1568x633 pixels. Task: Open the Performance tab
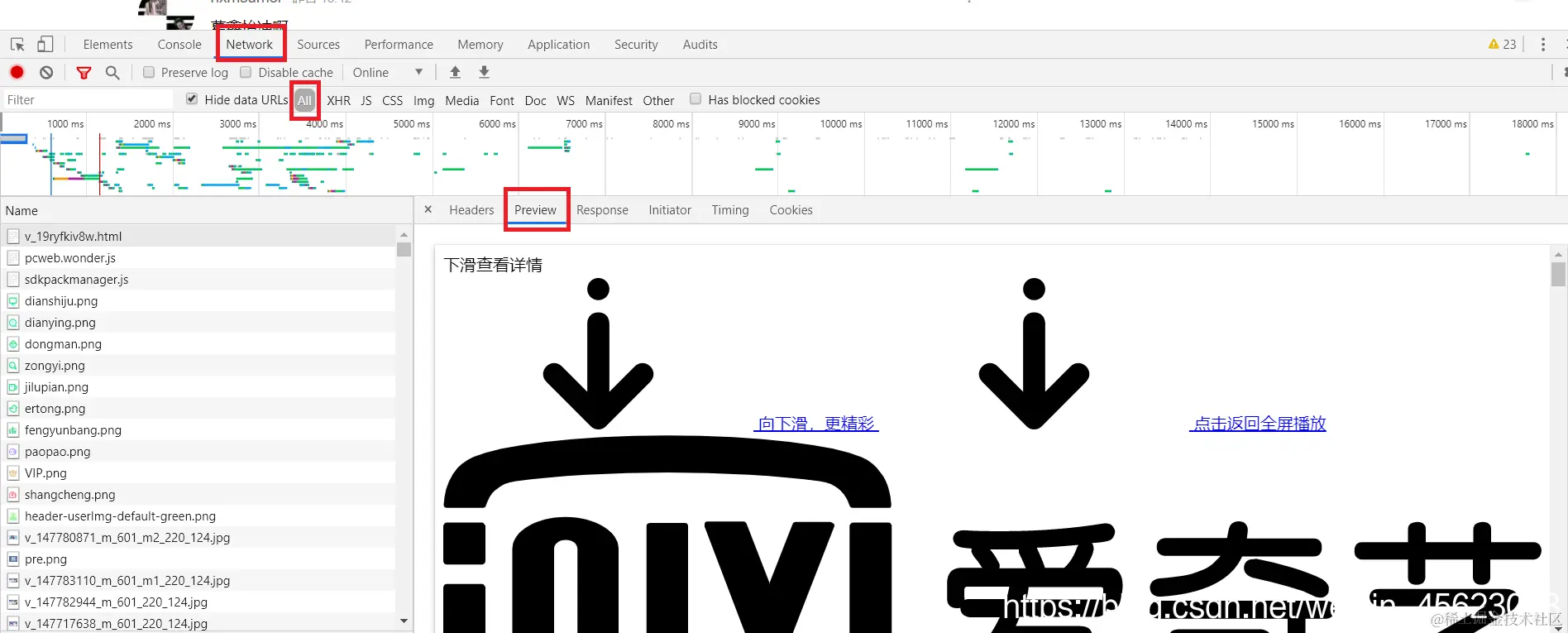tap(399, 45)
